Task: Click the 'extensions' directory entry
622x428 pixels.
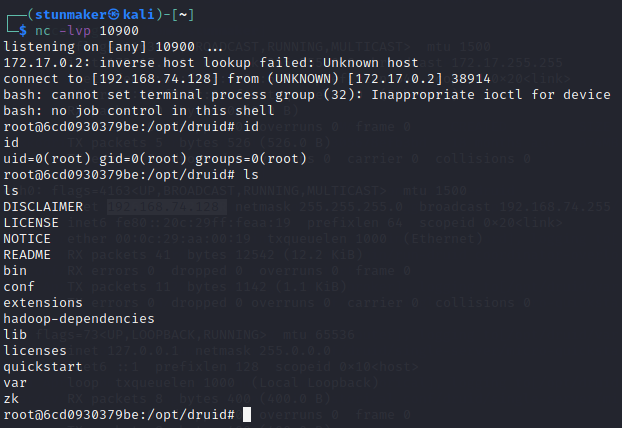Action: click(x=43, y=302)
